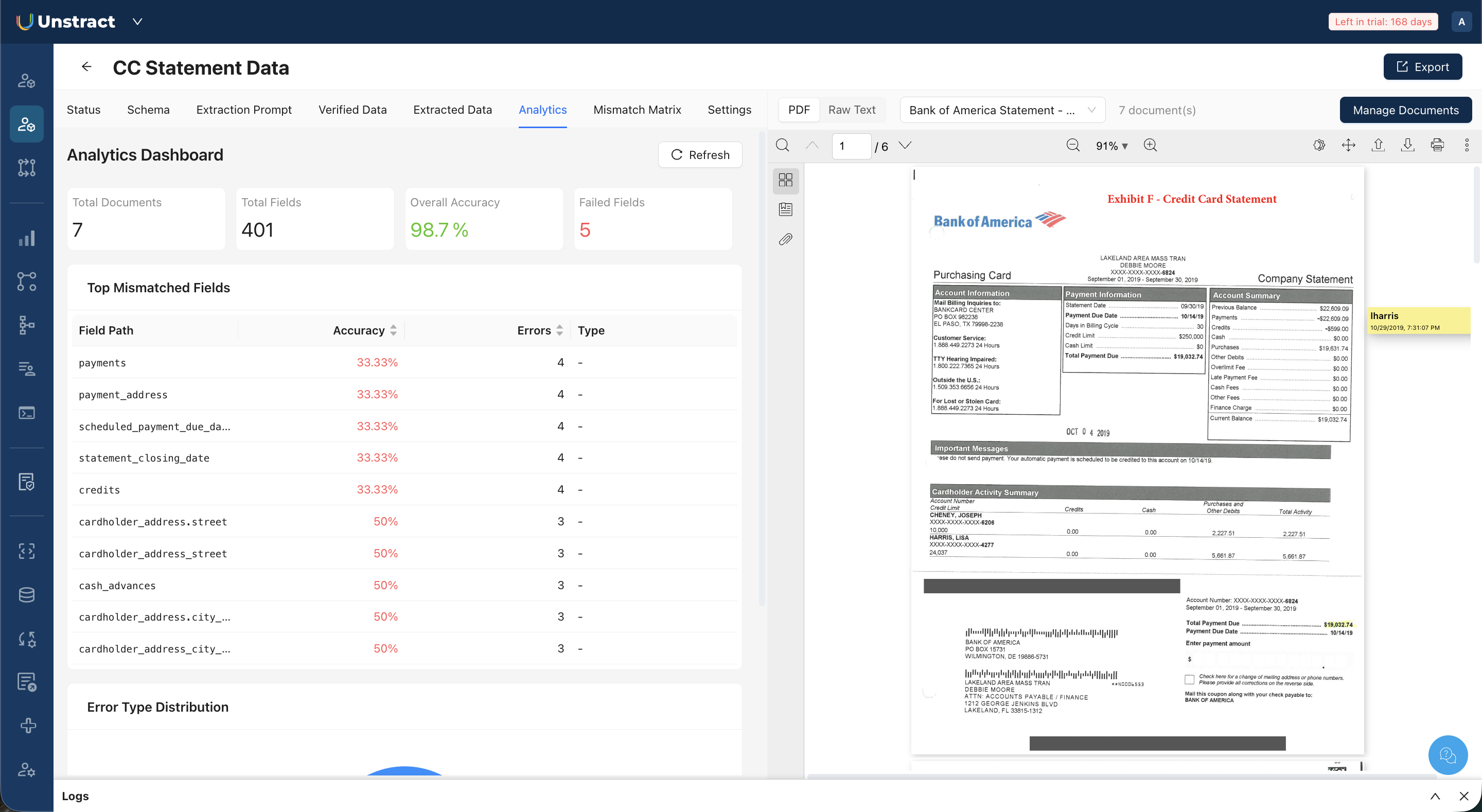Zoom out the PDF viewer
The width and height of the screenshot is (1482, 812).
point(1073,146)
